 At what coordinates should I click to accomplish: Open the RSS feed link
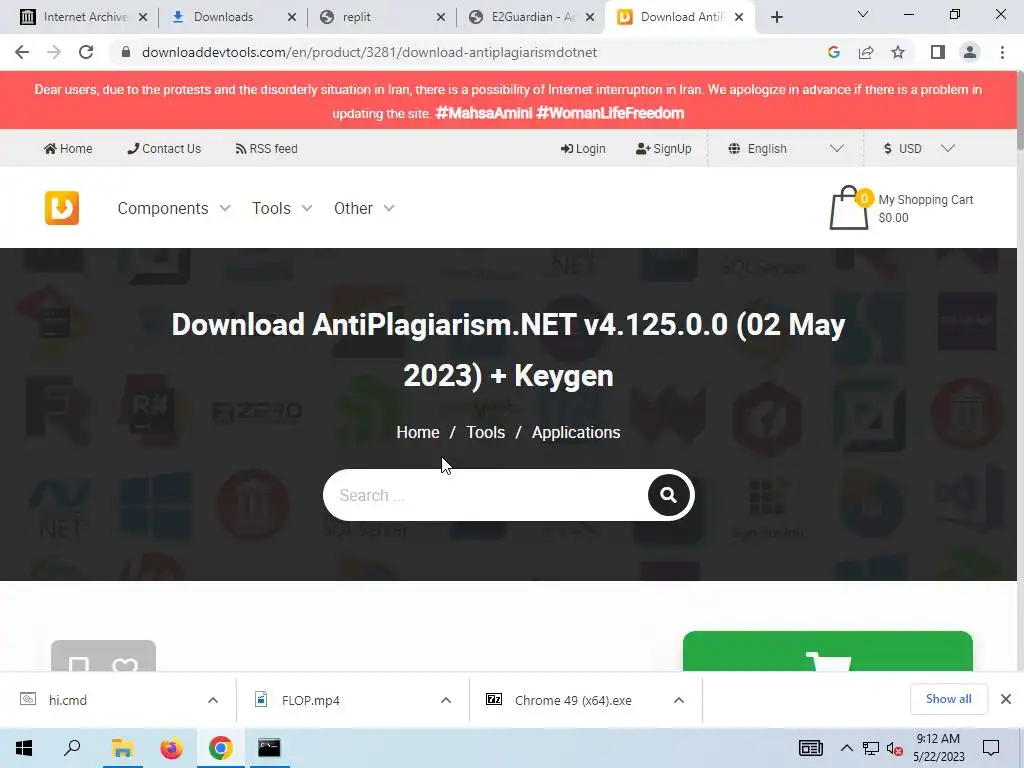[x=266, y=149]
